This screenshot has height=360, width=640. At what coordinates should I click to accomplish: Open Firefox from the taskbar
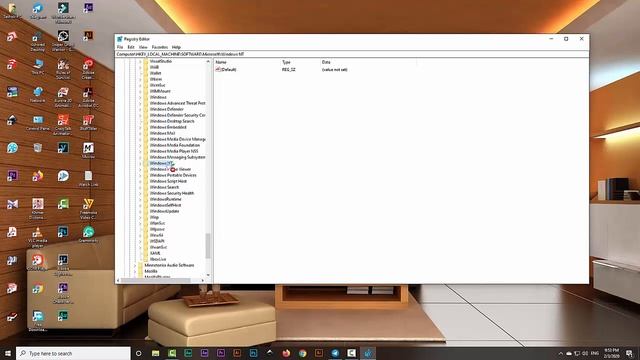pyautogui.click(x=286, y=353)
